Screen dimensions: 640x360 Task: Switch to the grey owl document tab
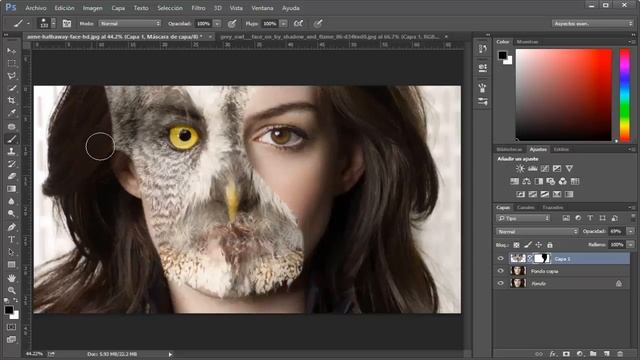tap(330, 37)
